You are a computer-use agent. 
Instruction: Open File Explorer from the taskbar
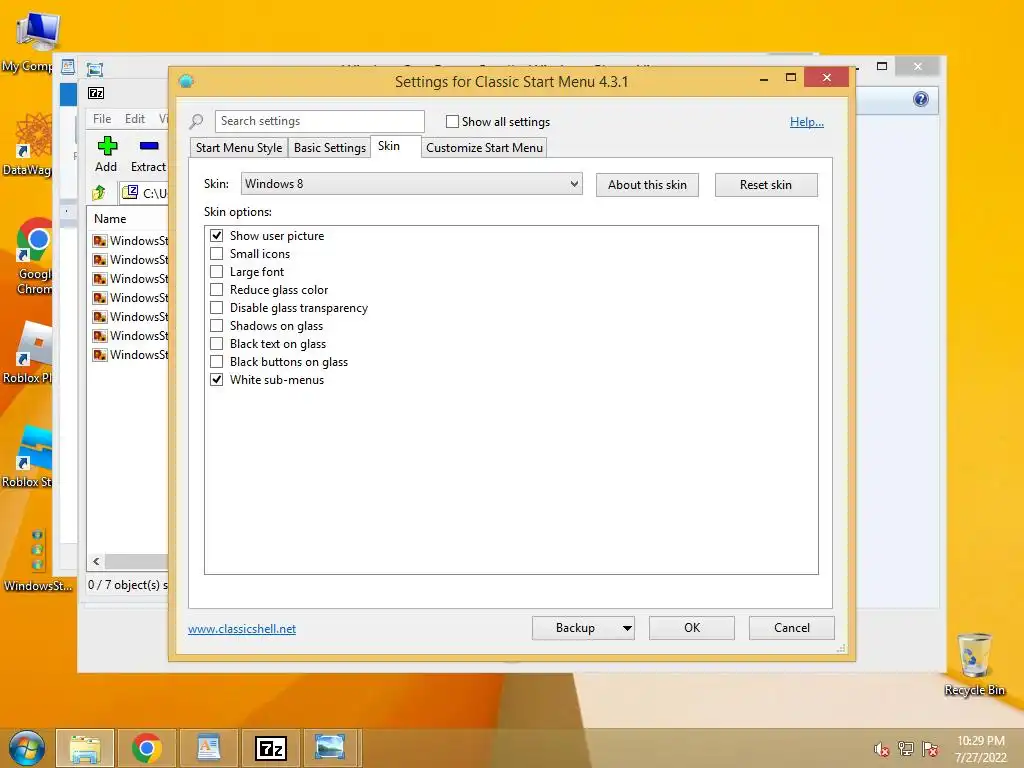pos(85,748)
